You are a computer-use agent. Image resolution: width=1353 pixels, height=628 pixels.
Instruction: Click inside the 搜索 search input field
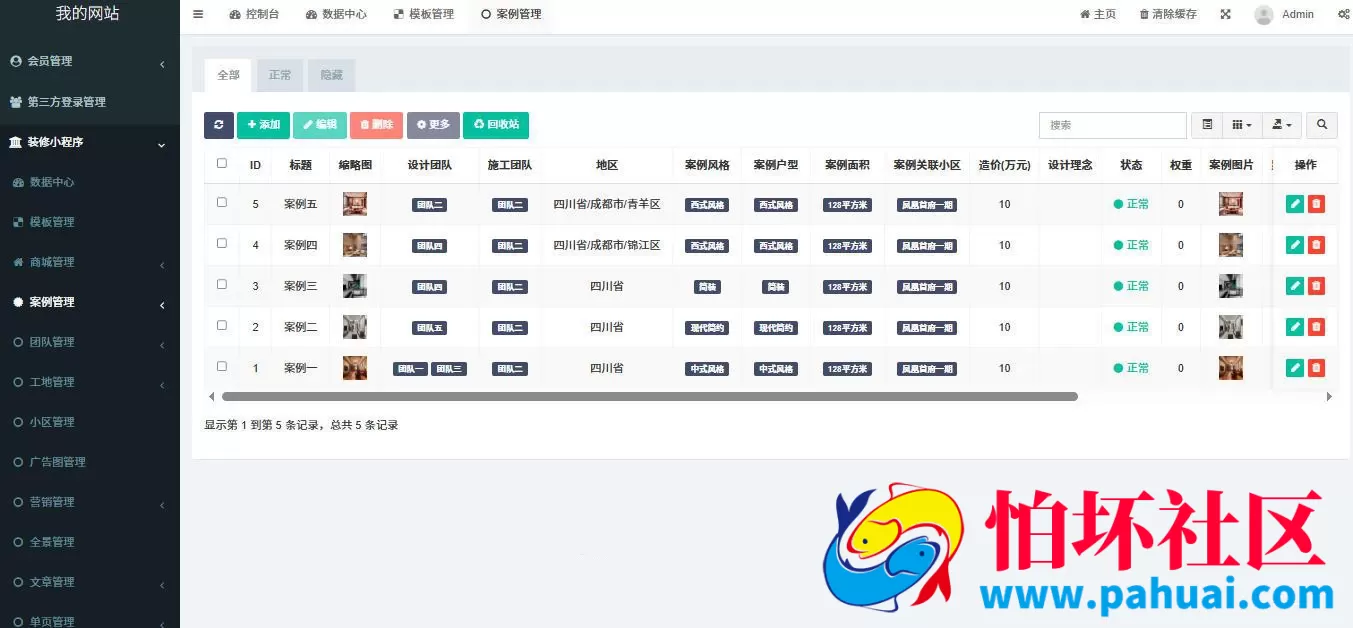point(1112,125)
